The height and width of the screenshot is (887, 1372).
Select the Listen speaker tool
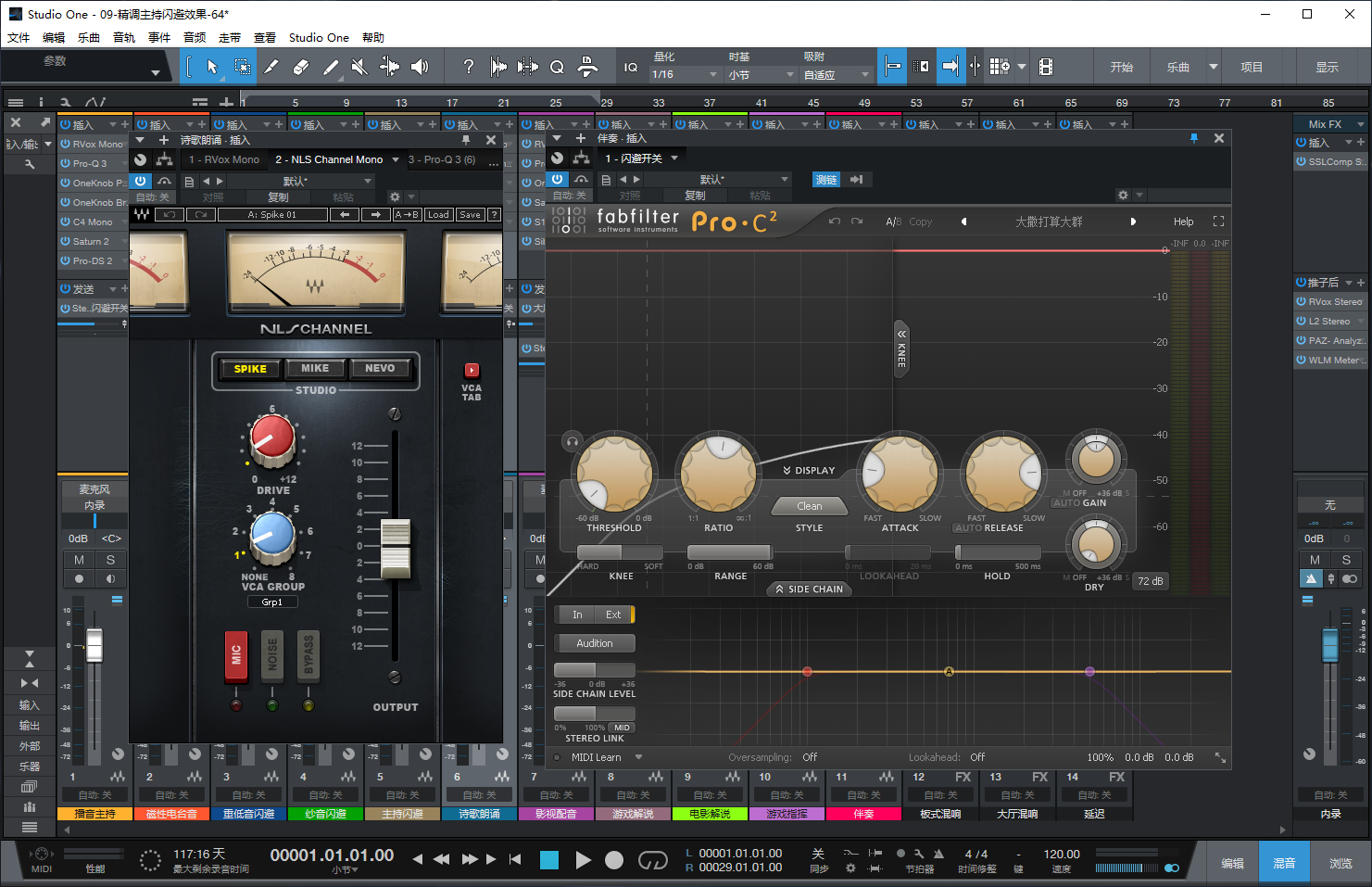click(x=420, y=67)
